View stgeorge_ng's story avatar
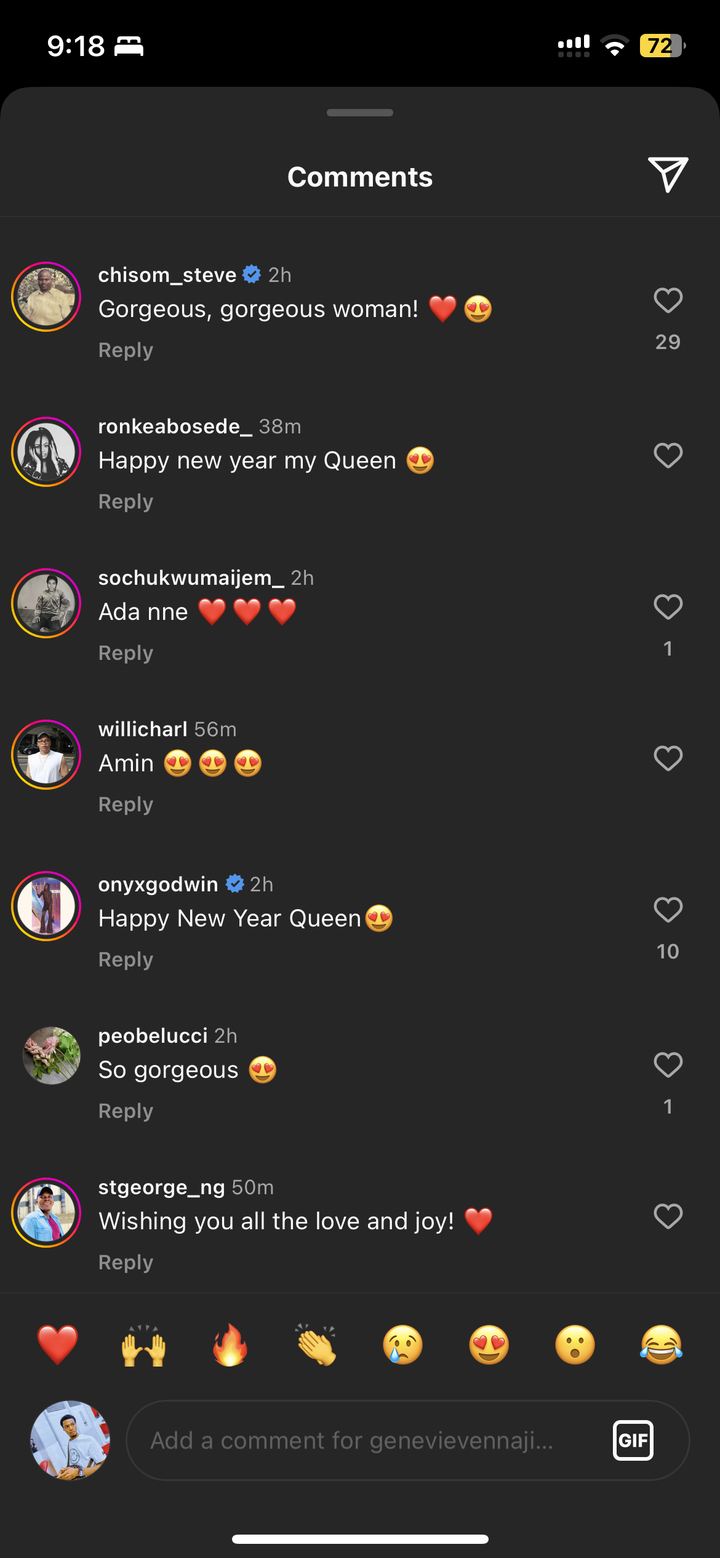 [46, 1213]
